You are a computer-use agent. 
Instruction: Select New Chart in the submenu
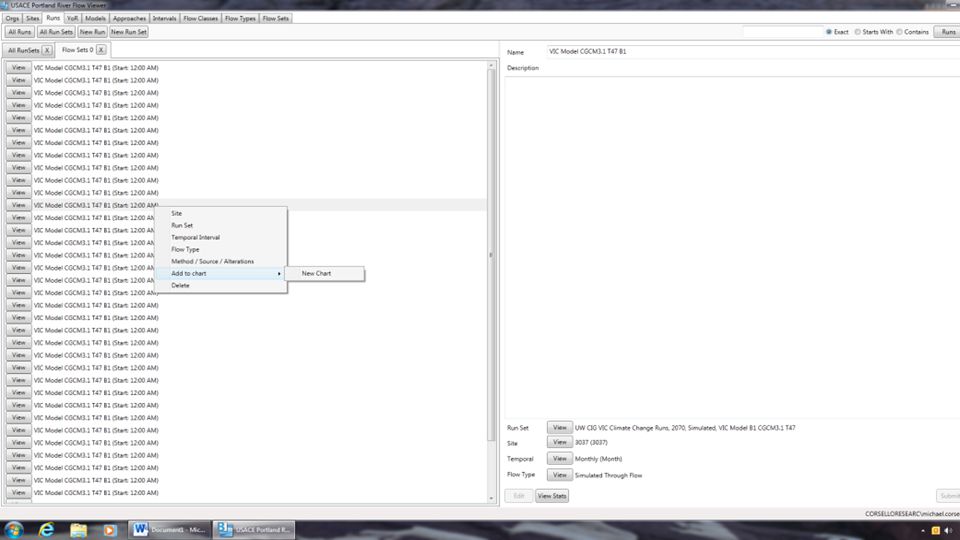324,274
